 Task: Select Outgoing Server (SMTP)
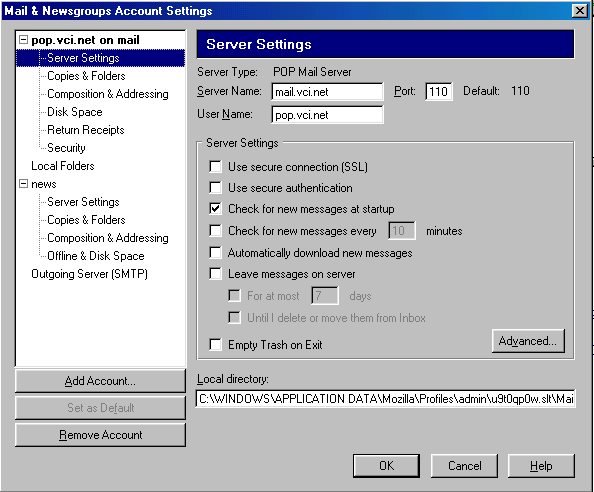[89, 274]
